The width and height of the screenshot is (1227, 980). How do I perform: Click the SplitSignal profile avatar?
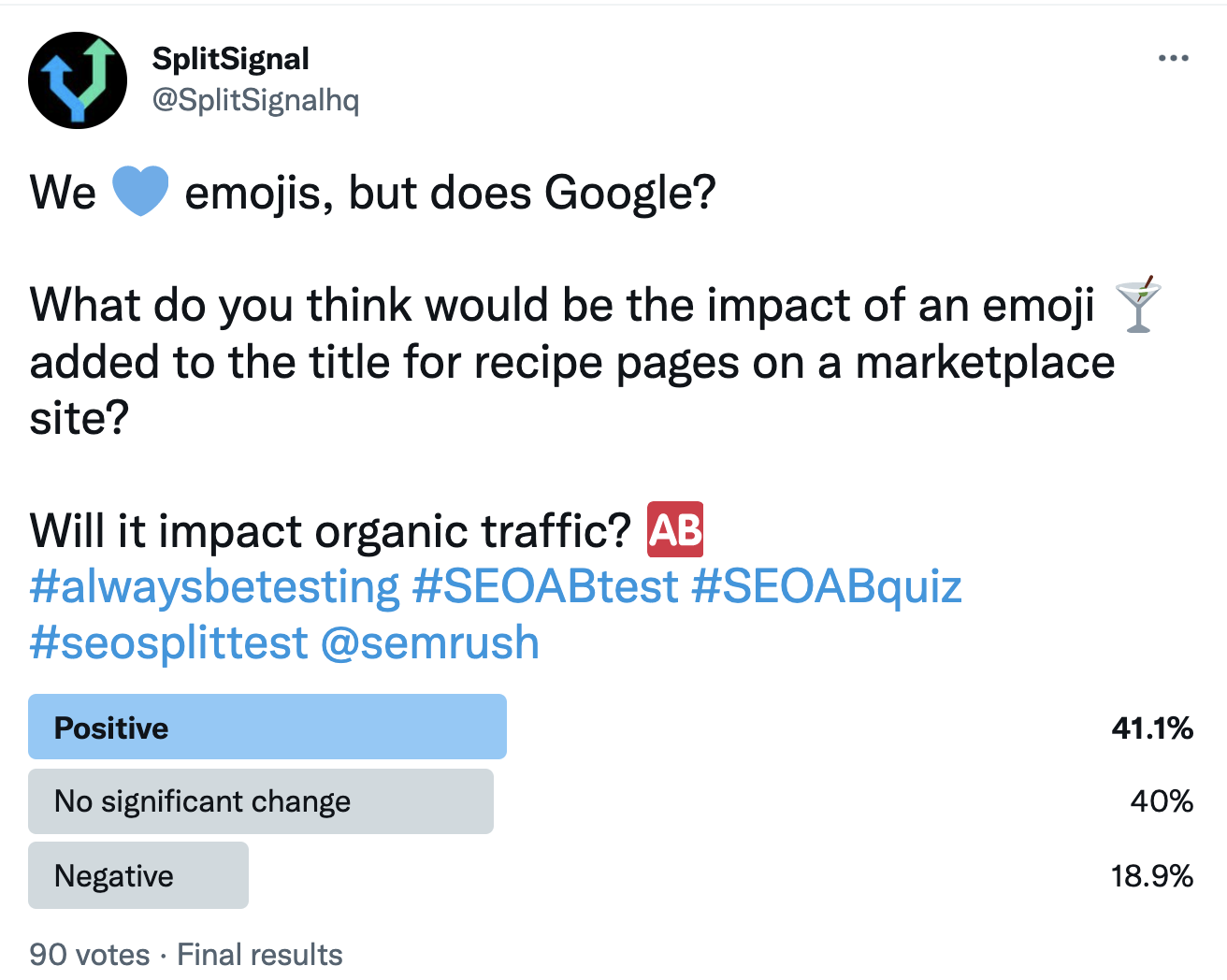click(78, 79)
